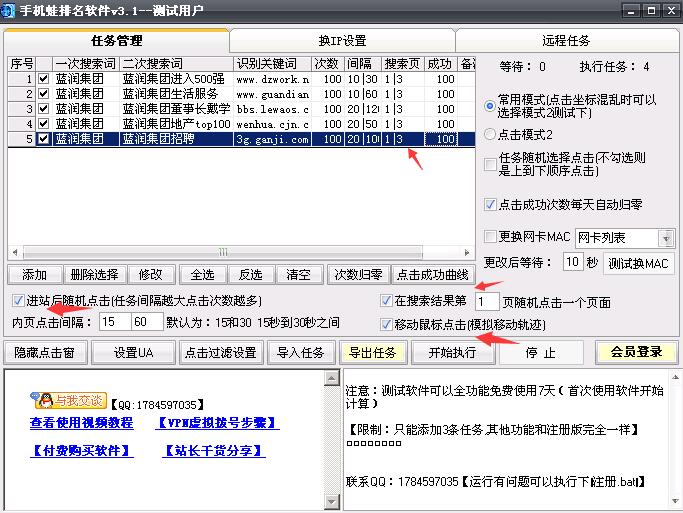Enable 更换网卡MAC checkbox
683x513 pixels.
tap(490, 237)
